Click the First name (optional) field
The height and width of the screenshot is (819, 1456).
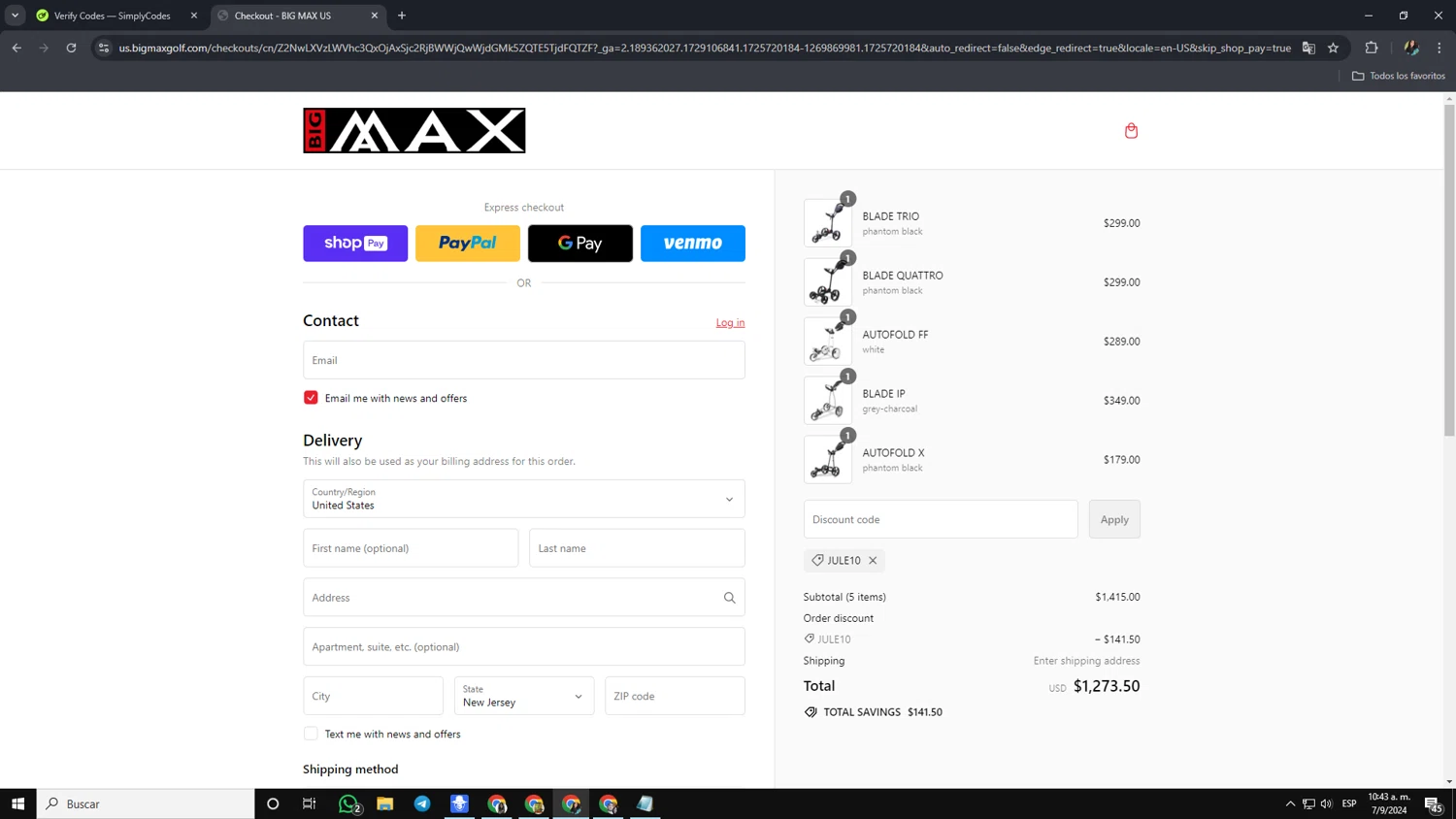pos(411,548)
